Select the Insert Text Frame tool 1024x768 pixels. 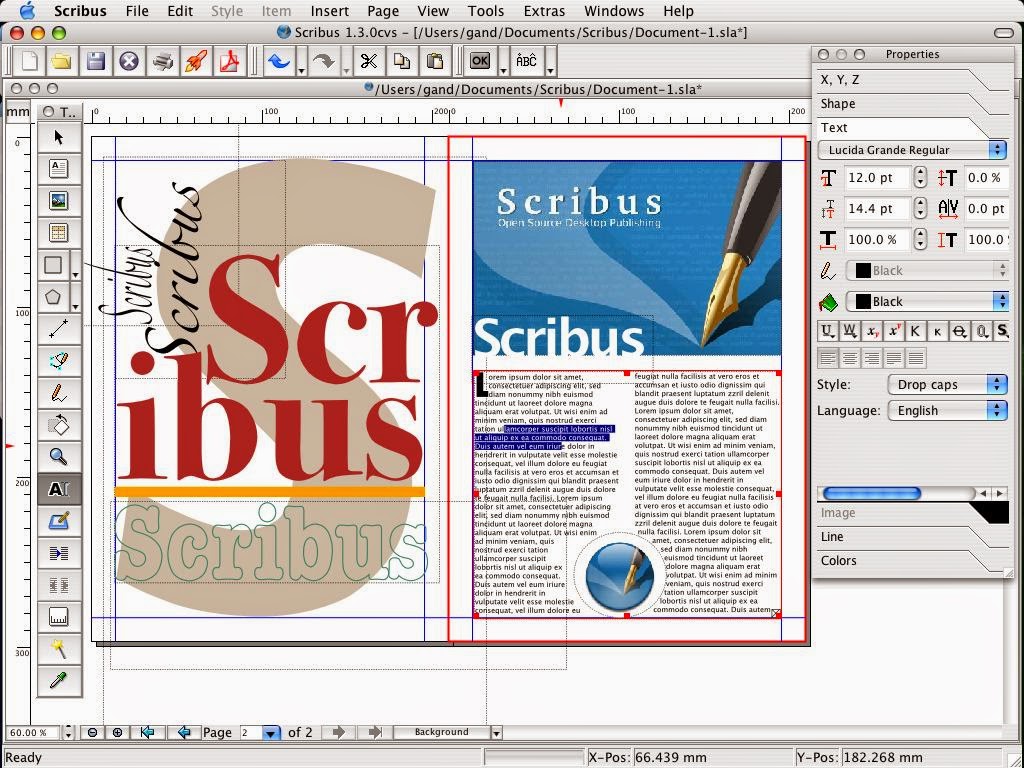point(59,168)
